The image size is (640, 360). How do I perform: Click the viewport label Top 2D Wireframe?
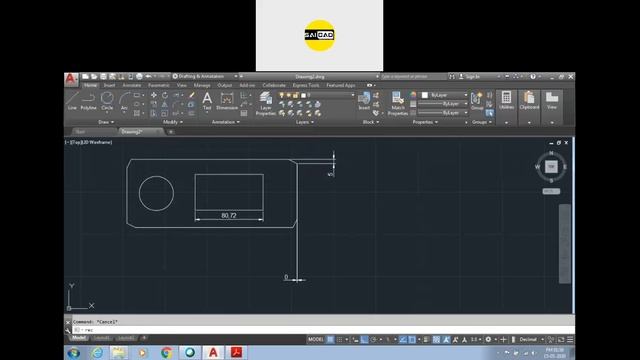90,142
